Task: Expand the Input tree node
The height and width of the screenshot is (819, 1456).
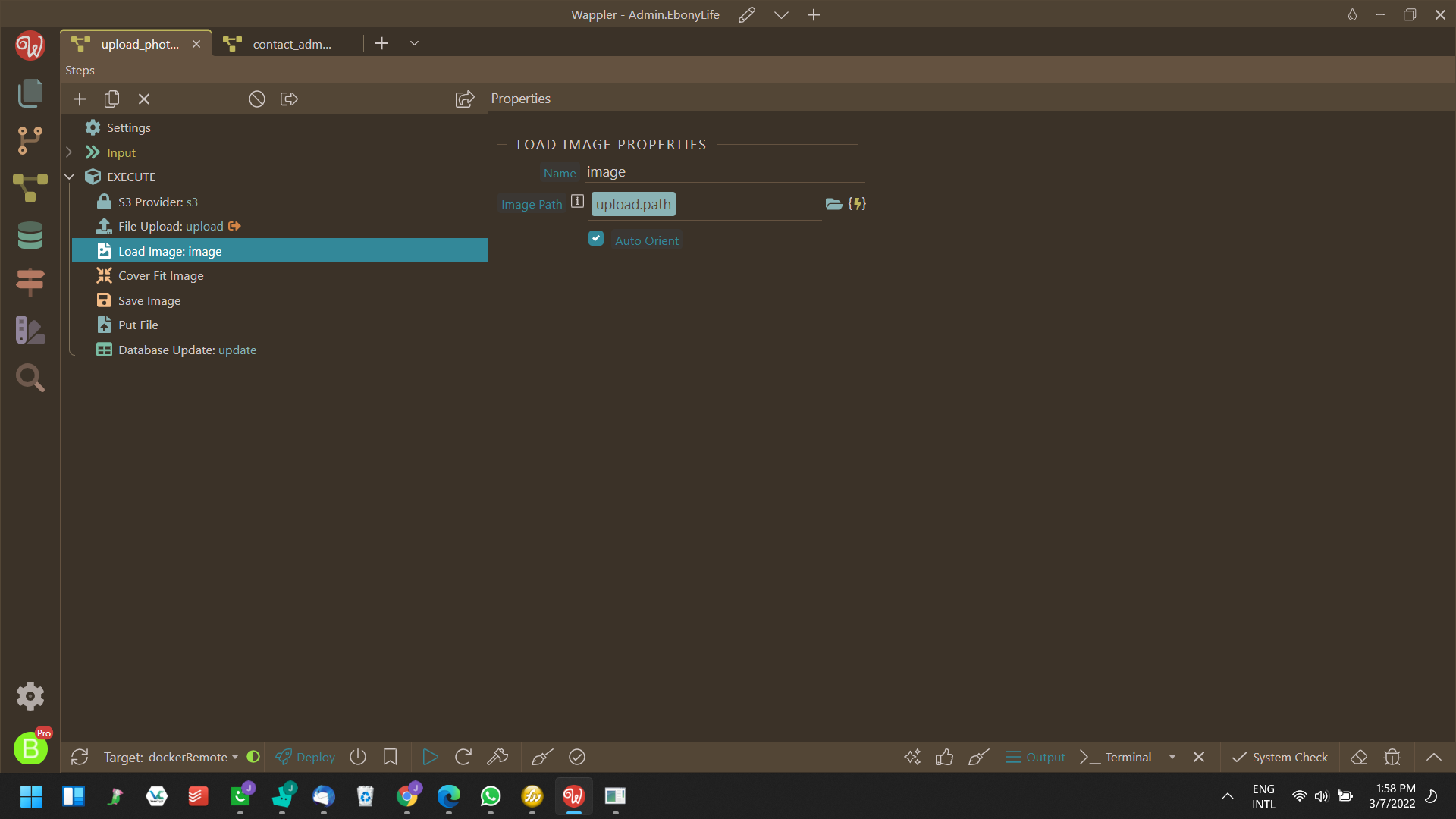Action: (69, 152)
